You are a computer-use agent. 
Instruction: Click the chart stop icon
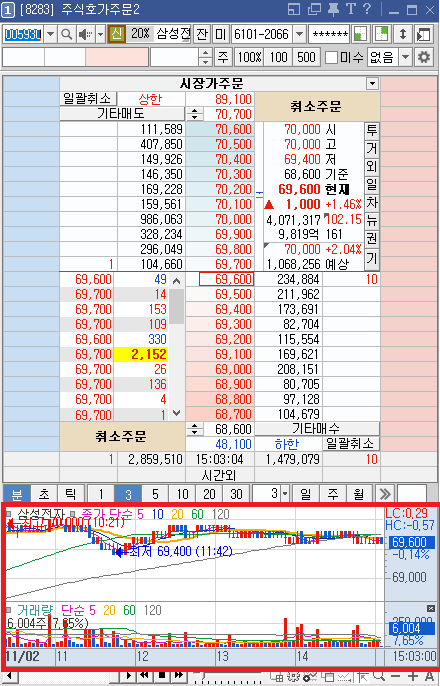(x=162, y=675)
